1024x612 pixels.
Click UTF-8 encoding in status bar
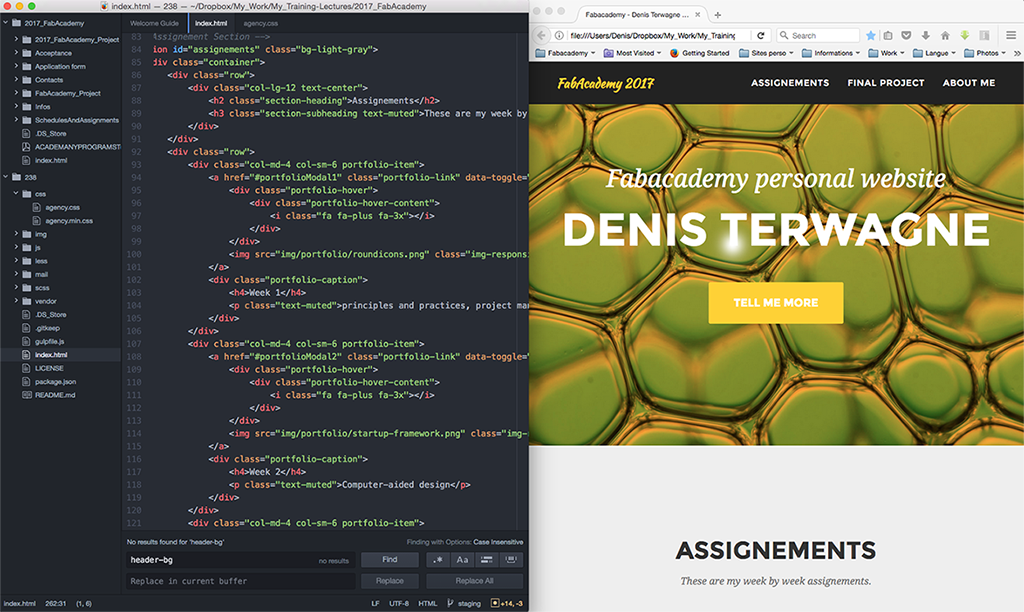click(399, 603)
